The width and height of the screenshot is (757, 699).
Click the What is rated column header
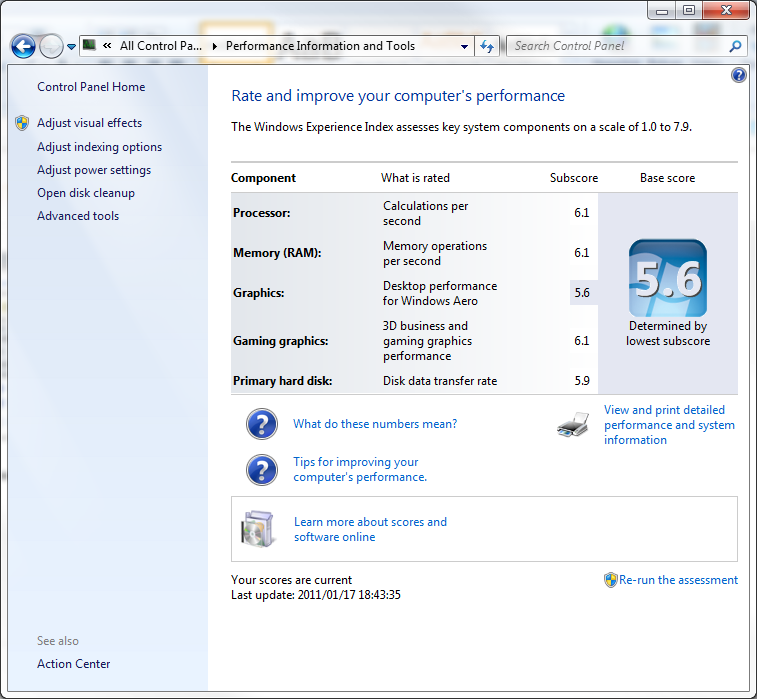tap(415, 178)
